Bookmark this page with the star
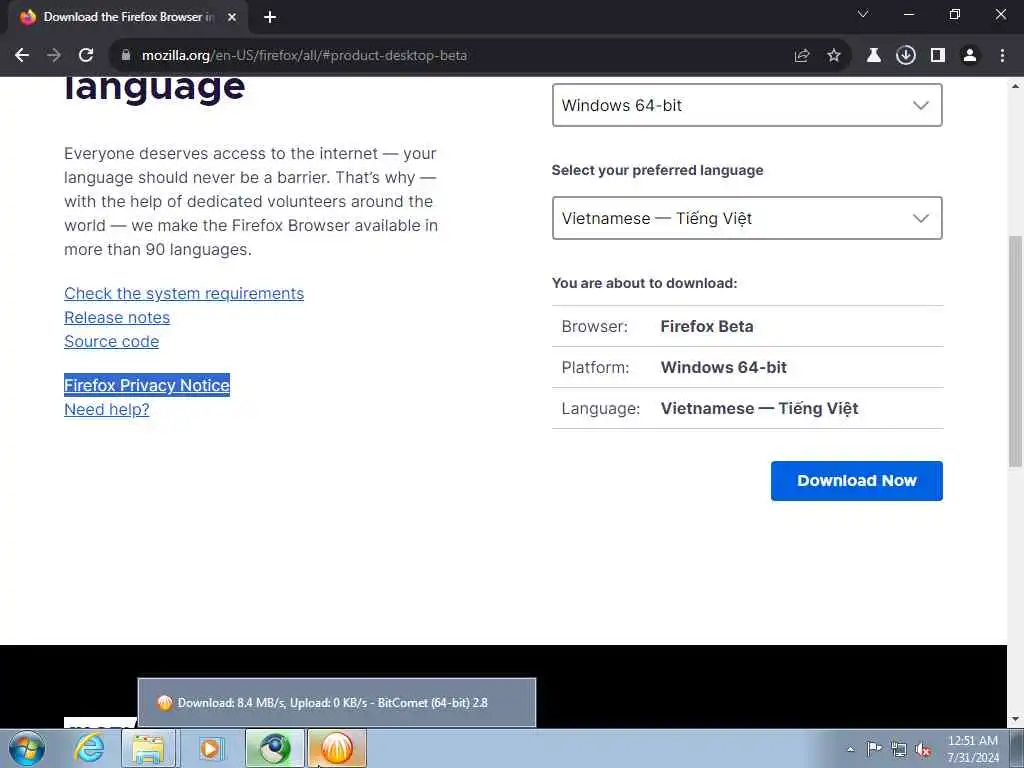 point(834,56)
